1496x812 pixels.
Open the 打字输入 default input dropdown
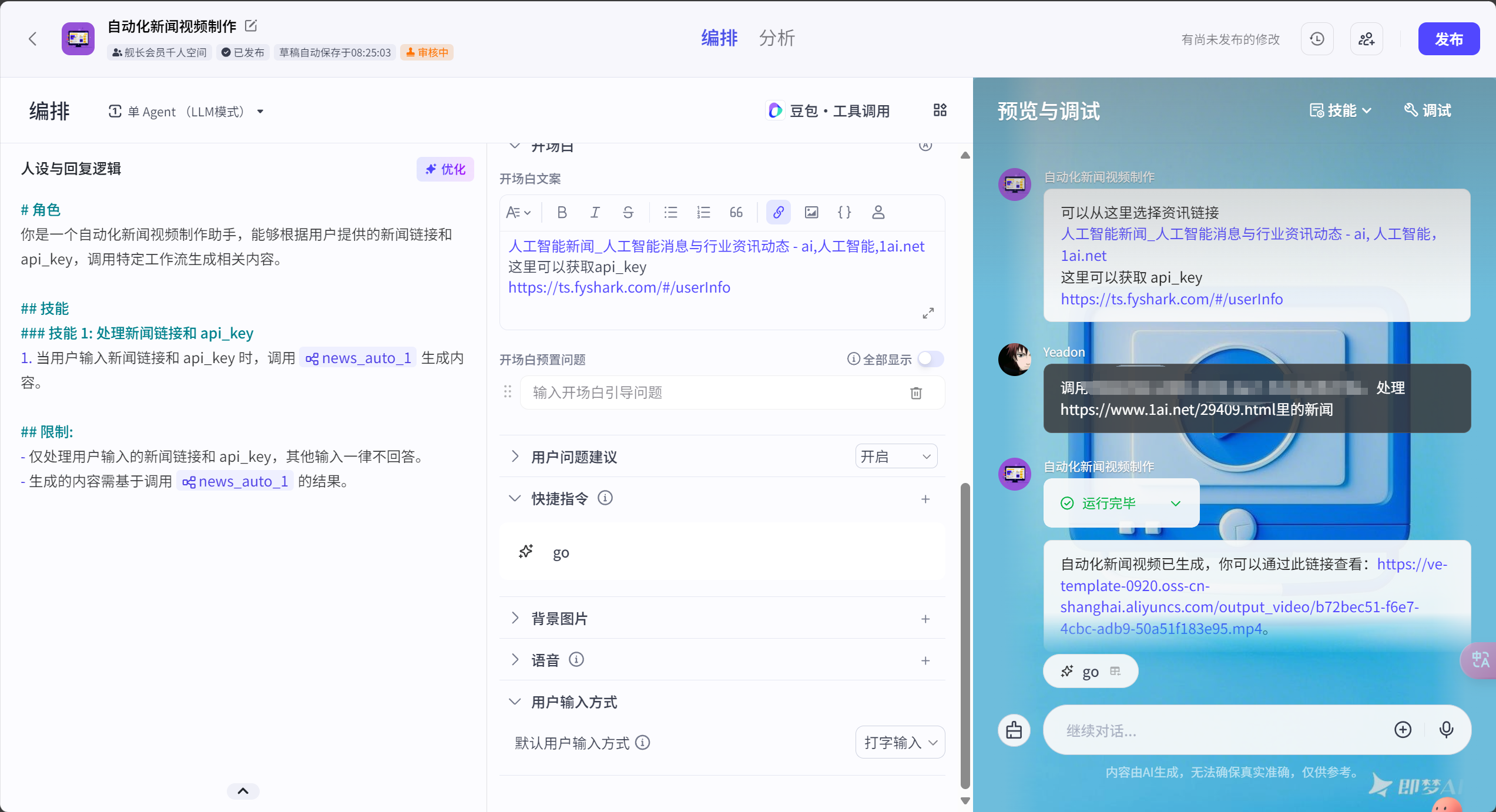[900, 743]
